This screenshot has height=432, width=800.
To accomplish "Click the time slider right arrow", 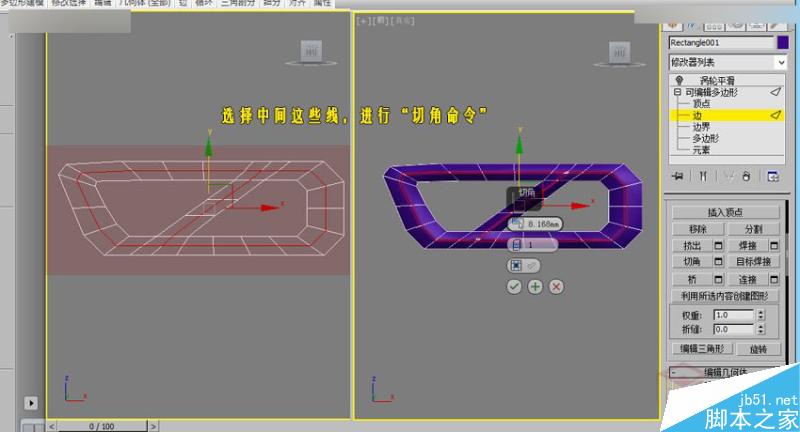I will click(x=153, y=426).
